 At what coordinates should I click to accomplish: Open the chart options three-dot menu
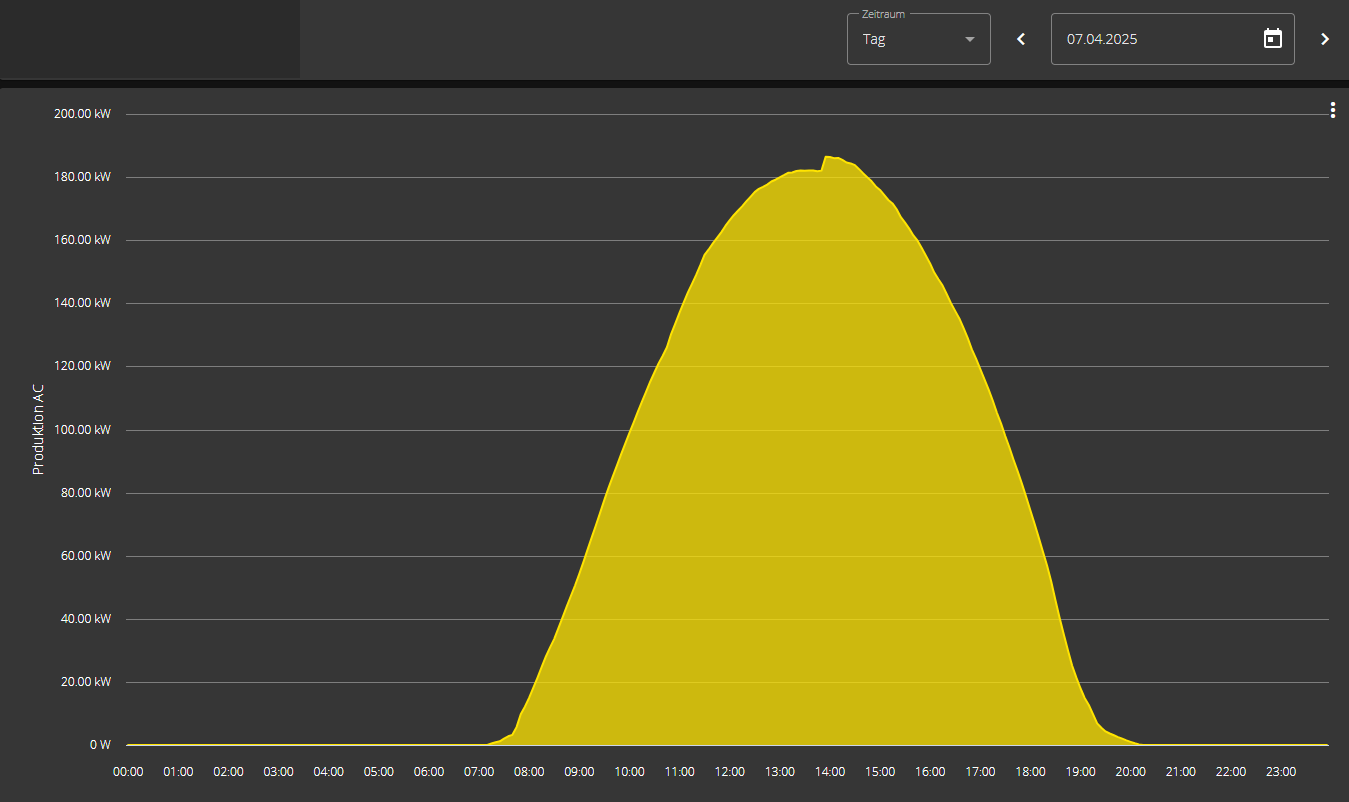coord(1332,110)
